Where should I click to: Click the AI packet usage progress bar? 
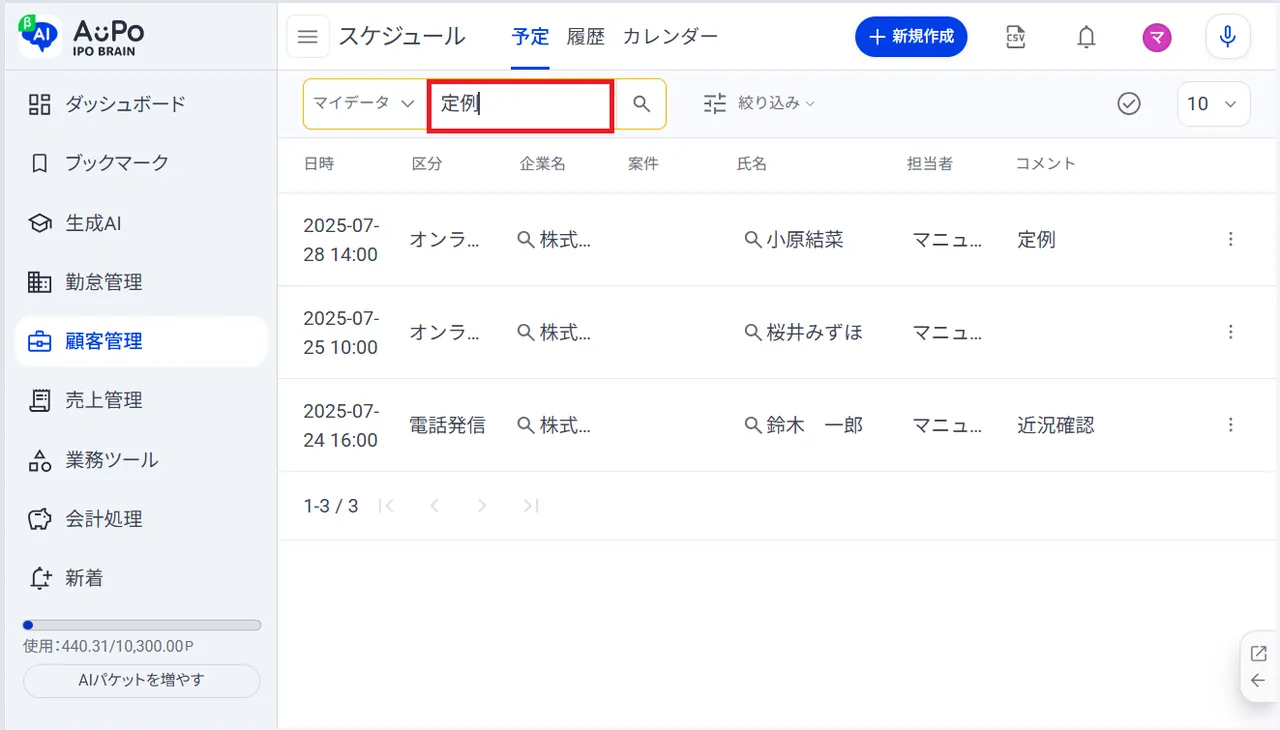142,625
